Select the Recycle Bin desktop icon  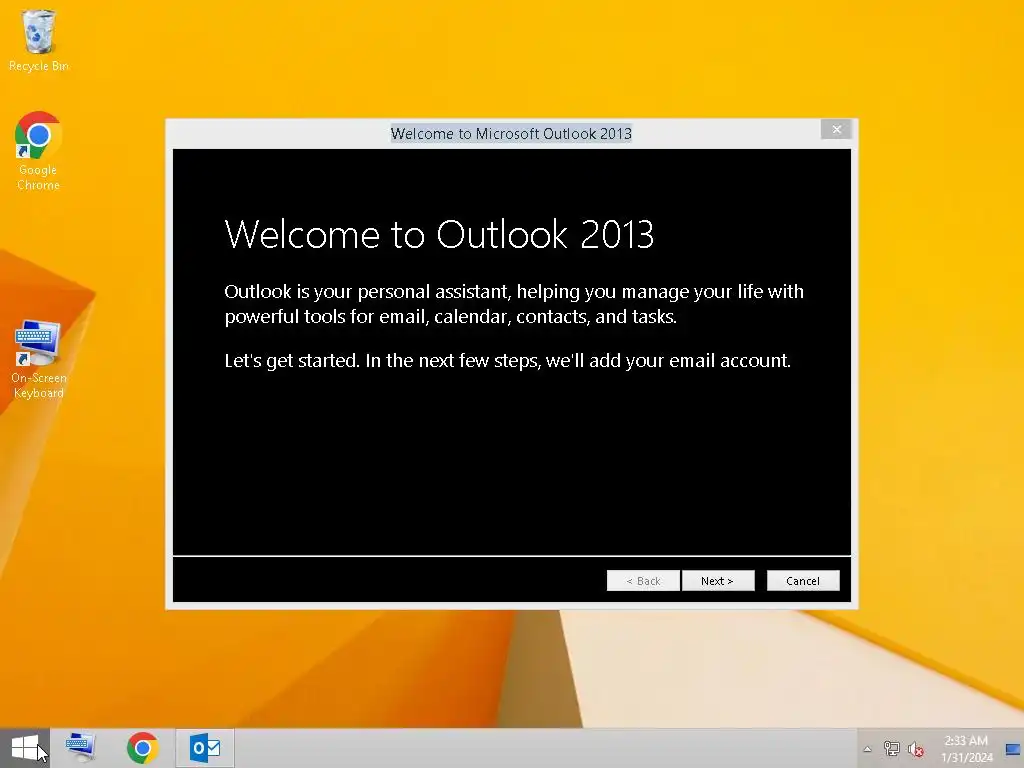pyautogui.click(x=38, y=40)
